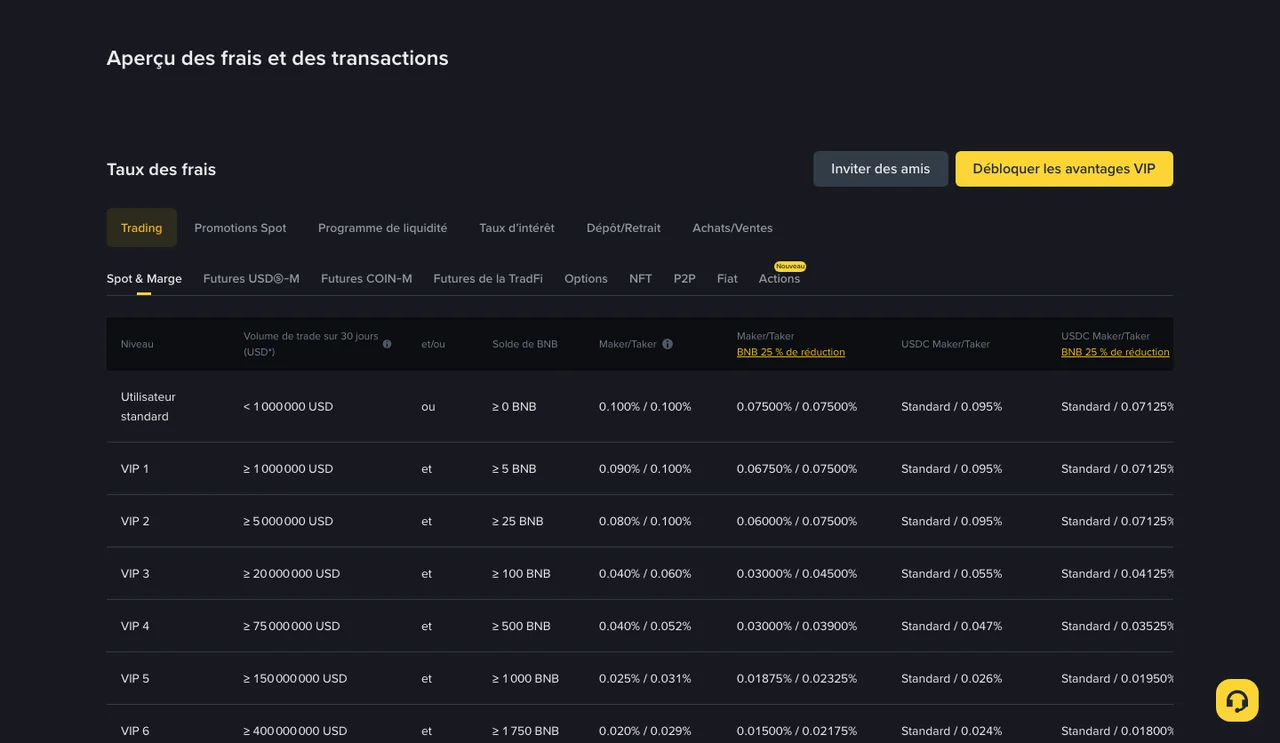
Task: Click the '0.090% / 0.100%' fee cell
Action: click(x=645, y=469)
